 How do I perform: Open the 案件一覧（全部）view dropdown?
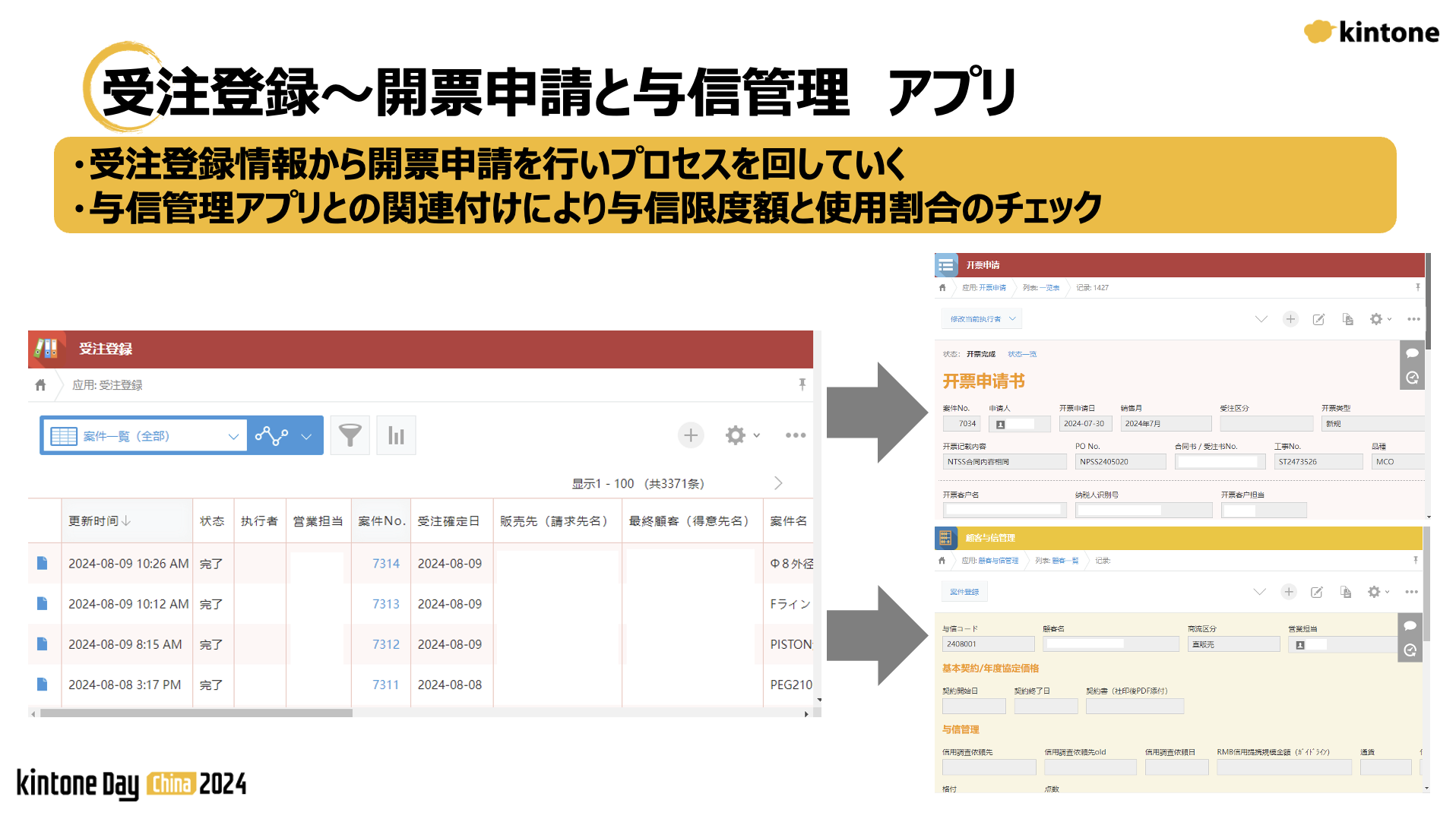pyautogui.click(x=145, y=435)
